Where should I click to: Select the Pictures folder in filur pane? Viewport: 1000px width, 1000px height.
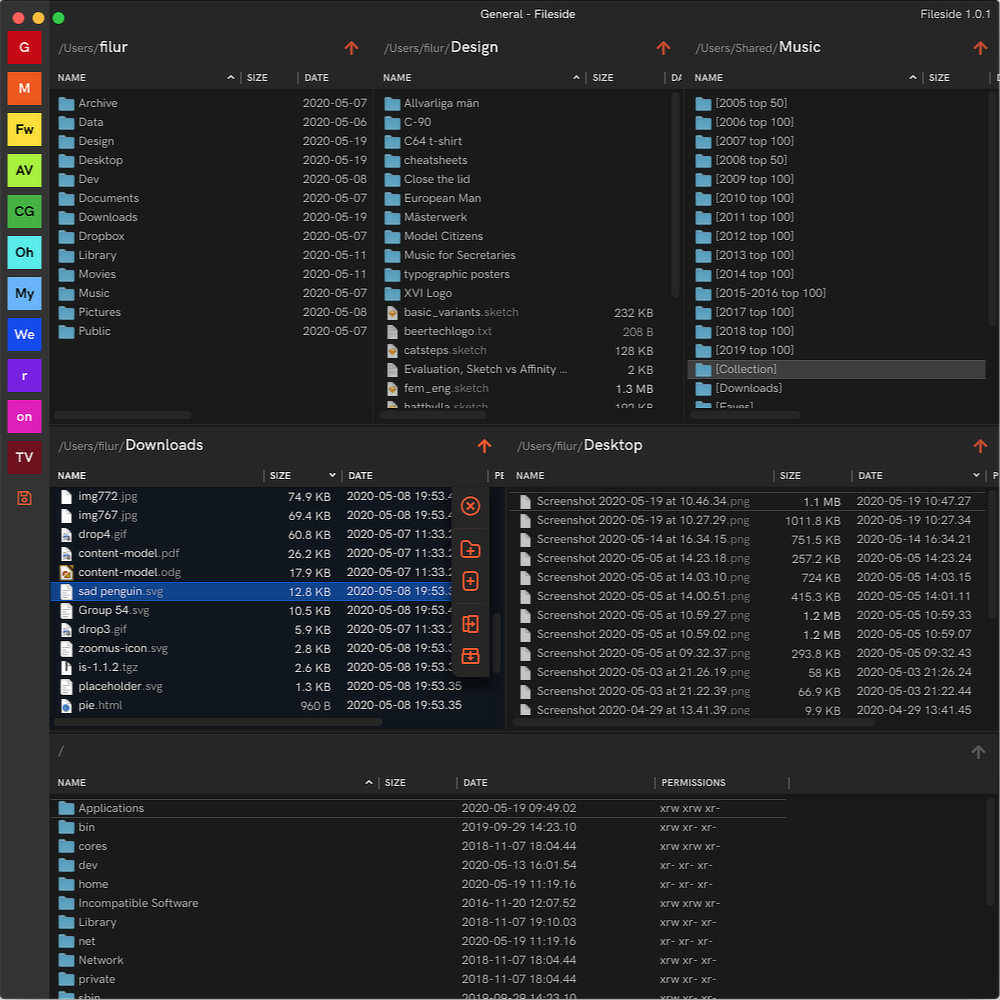tap(212, 312)
